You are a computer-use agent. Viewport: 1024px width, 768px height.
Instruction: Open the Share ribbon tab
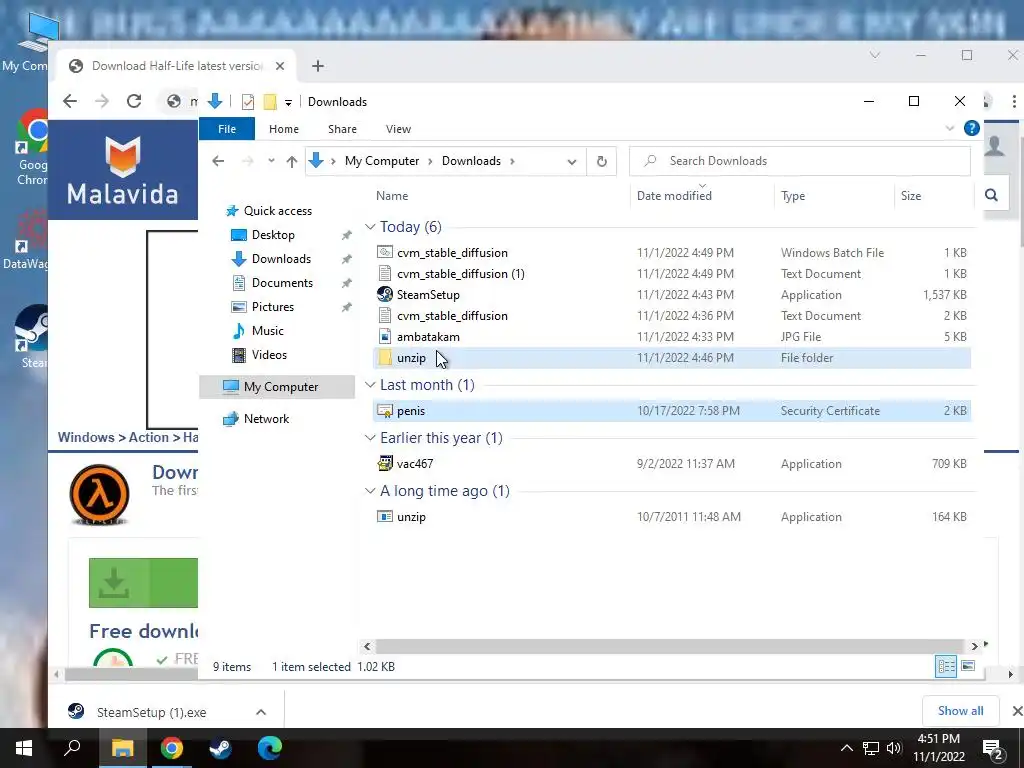[342, 129]
